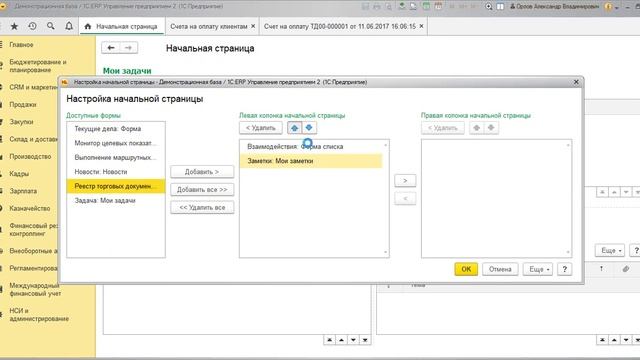This screenshot has height=360, width=640.
Task: Click the Добавить > button
Action: pyautogui.click(x=202, y=172)
